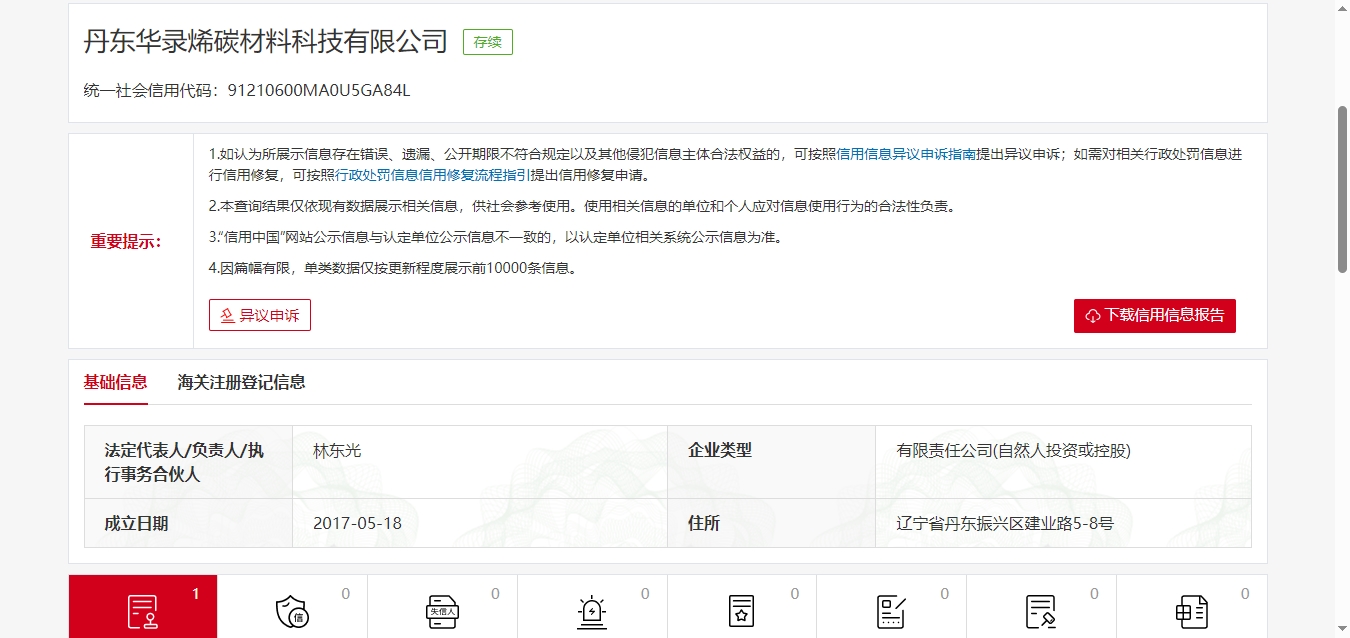Open the alarm siren warning category icon
Screen dimensions: 1350x638
(592, 611)
